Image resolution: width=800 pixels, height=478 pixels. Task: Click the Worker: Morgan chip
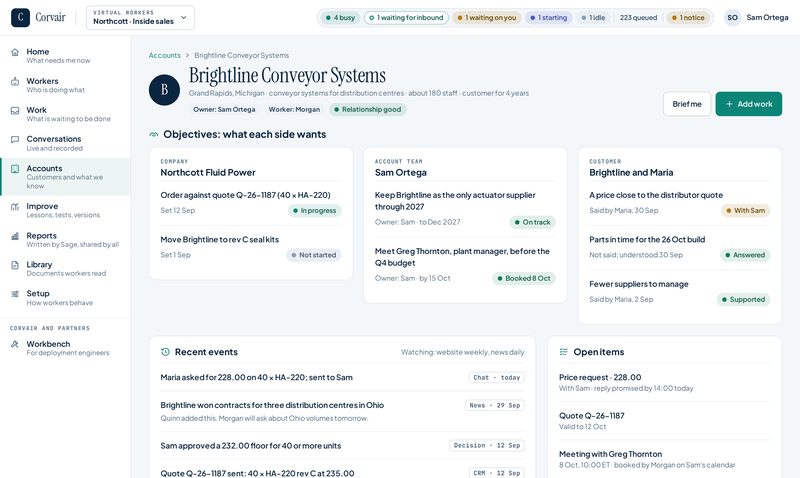294,109
